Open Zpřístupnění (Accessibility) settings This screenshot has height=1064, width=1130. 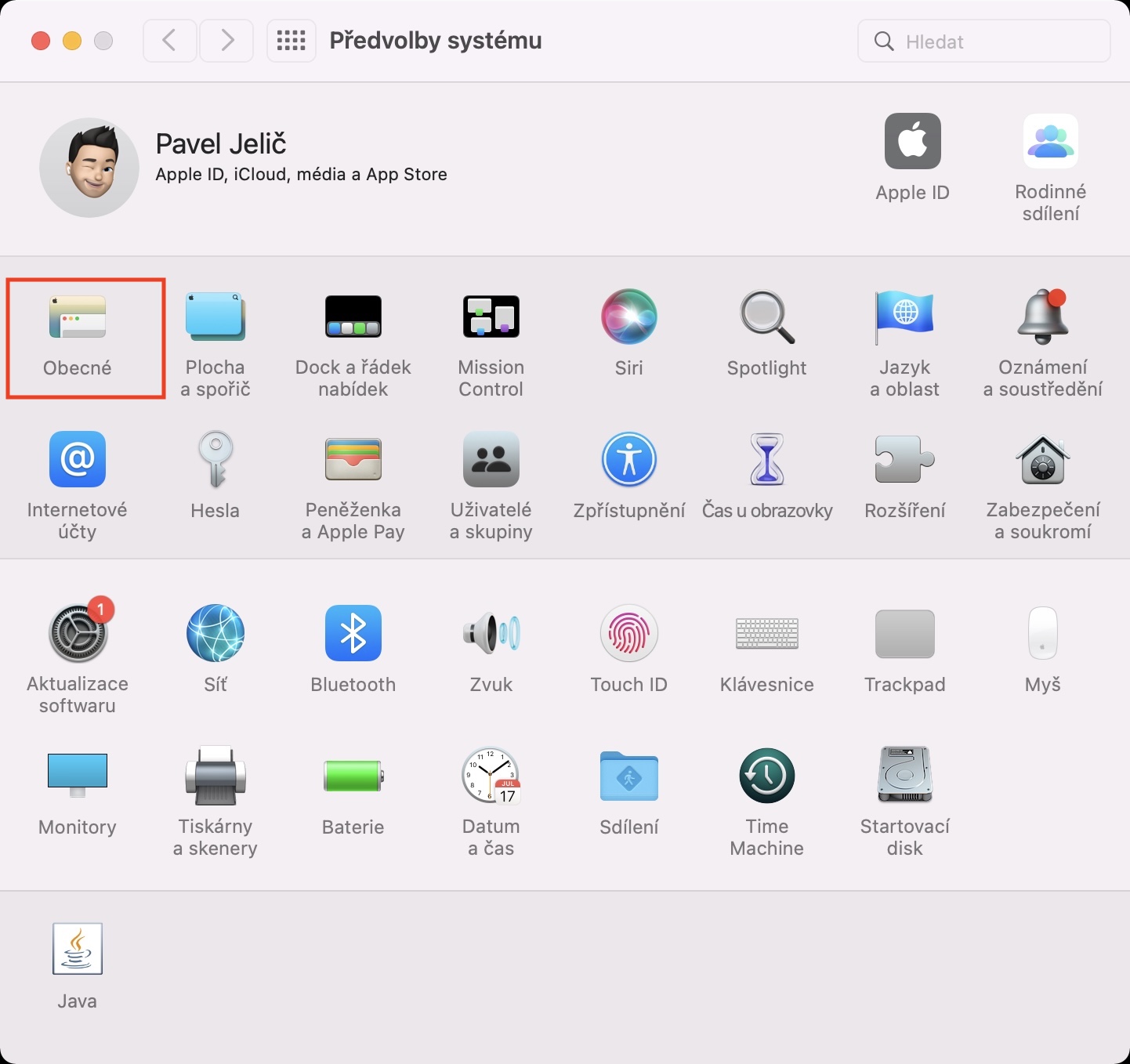(x=629, y=459)
